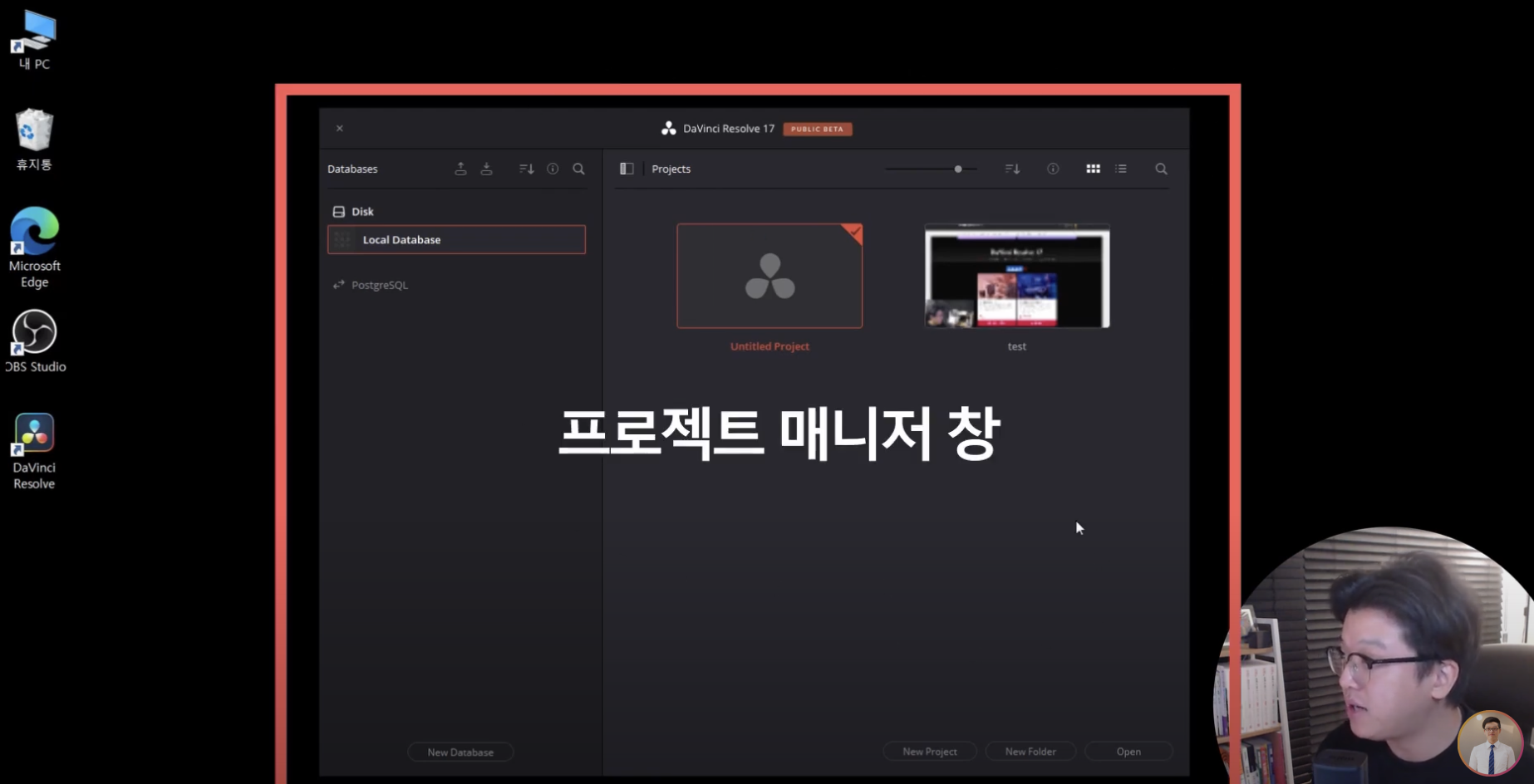The width and height of the screenshot is (1534, 784).
Task: Close the Project Manager window with X
Action: (x=339, y=128)
